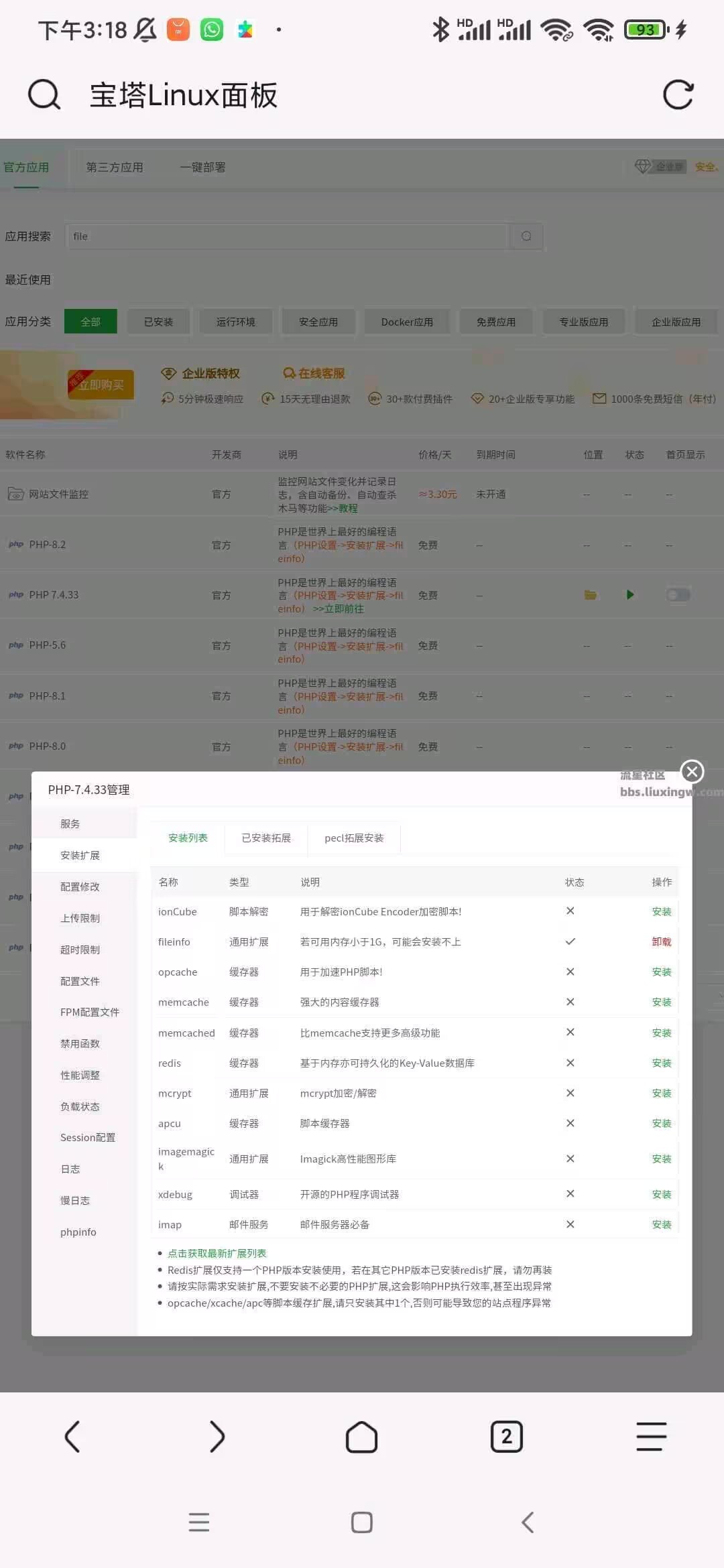Open 负载状态 in PHP management sidebar
The height and width of the screenshot is (1568, 724).
(84, 1106)
